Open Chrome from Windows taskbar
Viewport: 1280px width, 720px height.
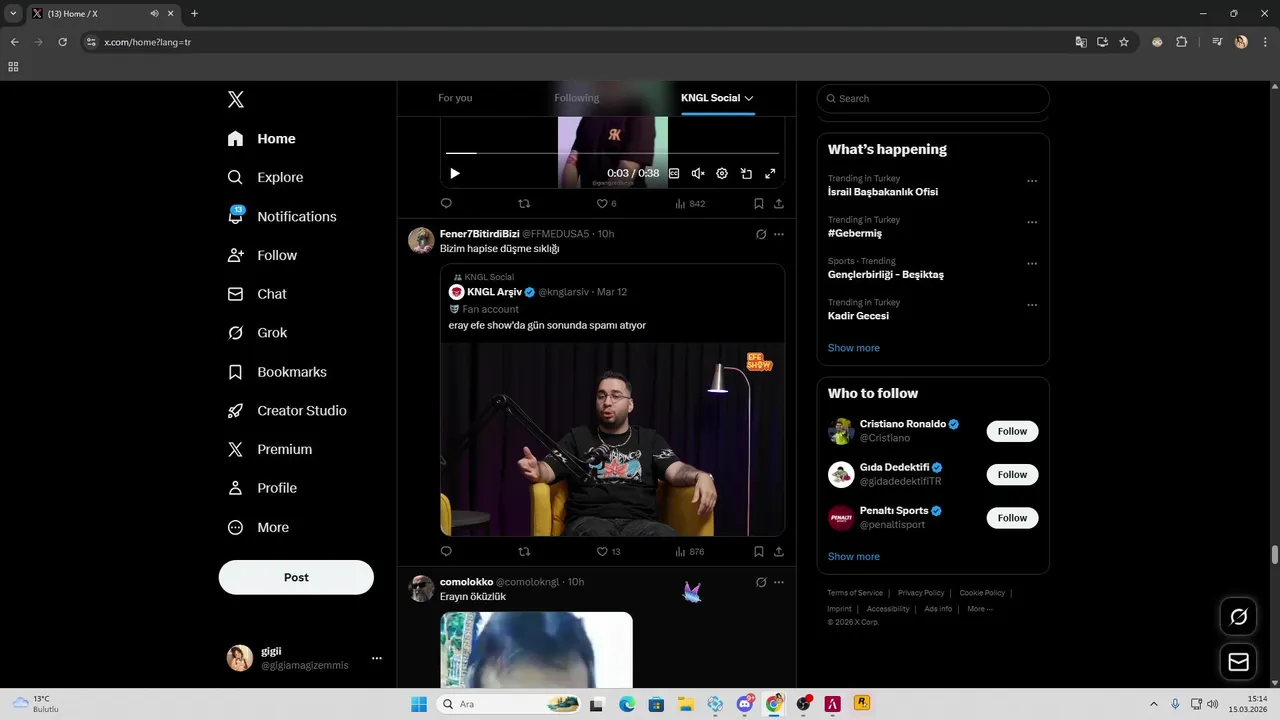774,704
